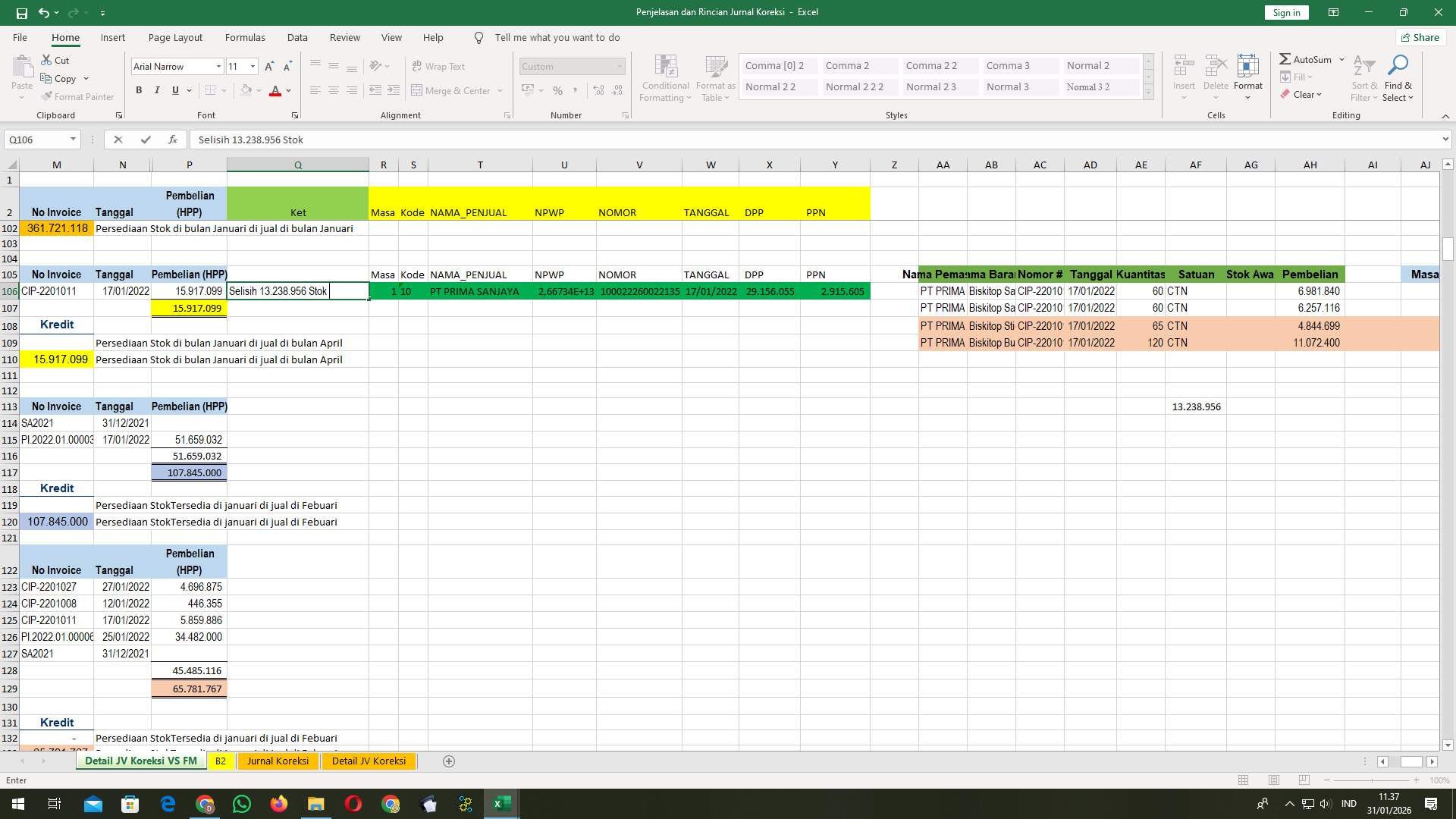Toggle Wrap Text on selected cell
The width and height of the screenshot is (1456, 819).
tap(439, 66)
